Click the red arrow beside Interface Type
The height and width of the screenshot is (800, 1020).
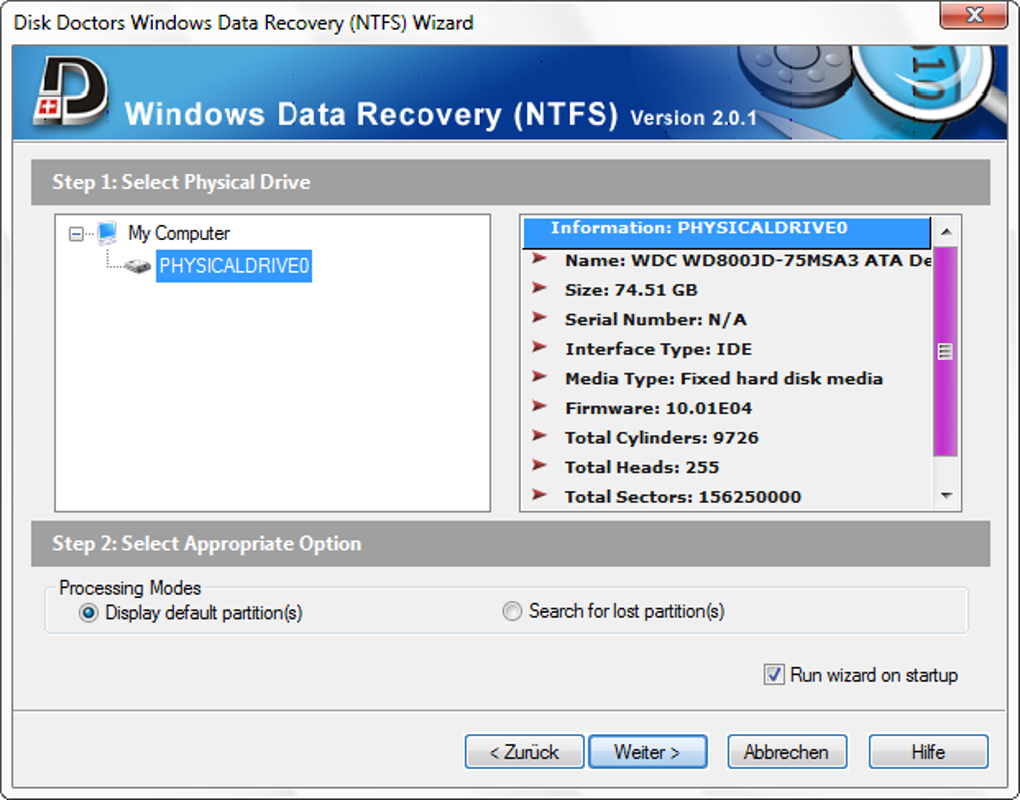(540, 348)
